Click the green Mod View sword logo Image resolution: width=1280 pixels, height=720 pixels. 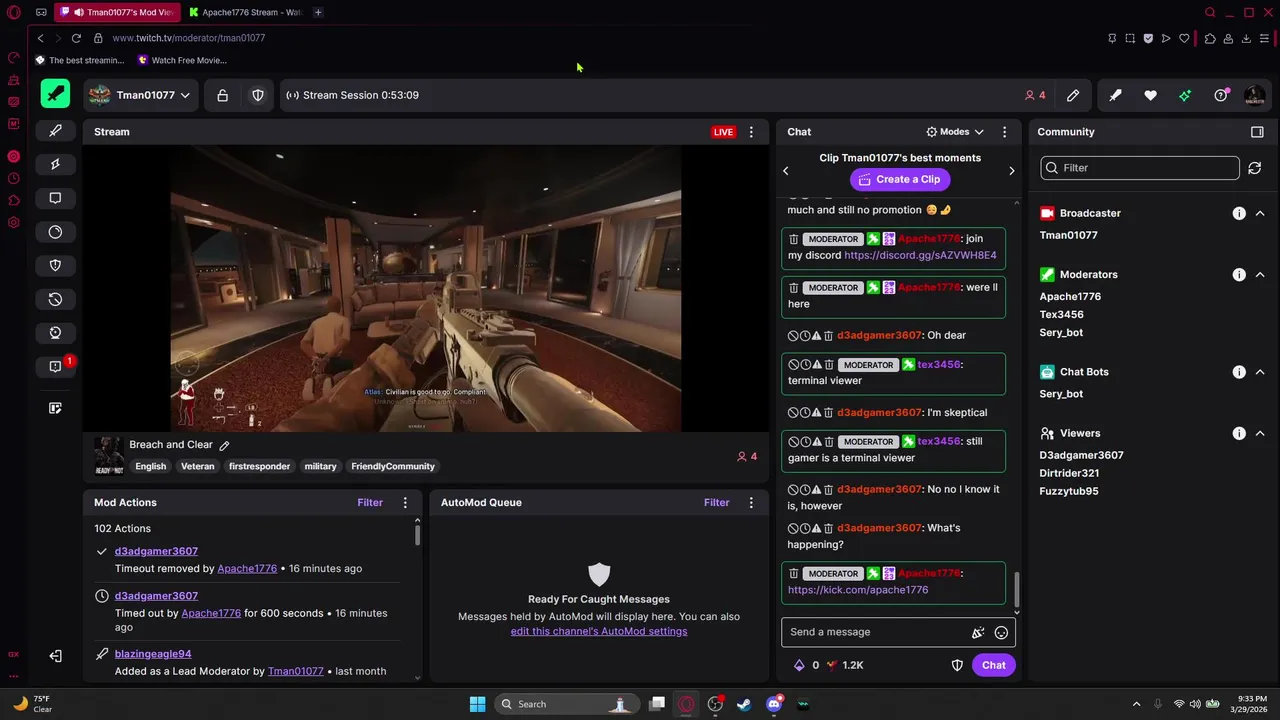point(55,94)
